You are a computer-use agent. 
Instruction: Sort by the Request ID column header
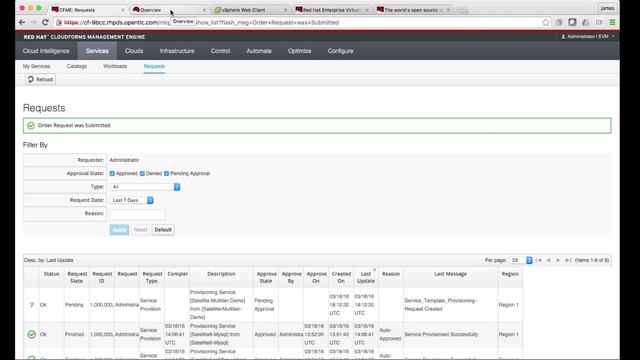[102, 278]
